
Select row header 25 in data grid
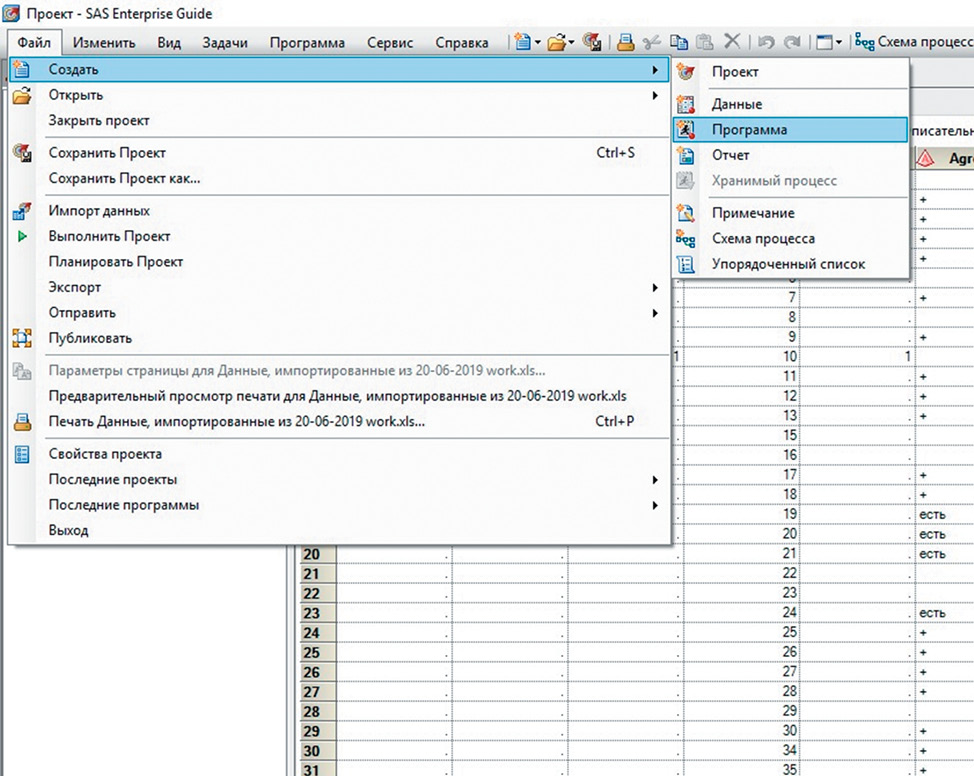click(x=318, y=652)
